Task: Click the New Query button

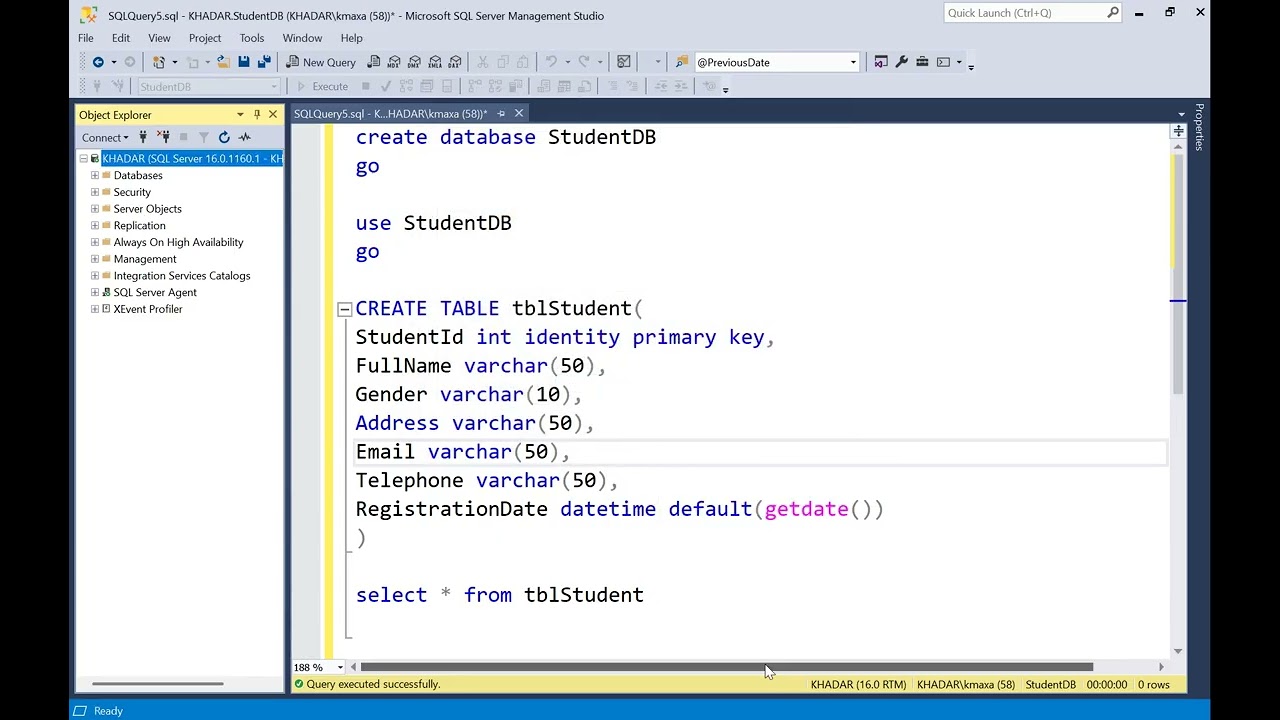Action: (320, 62)
